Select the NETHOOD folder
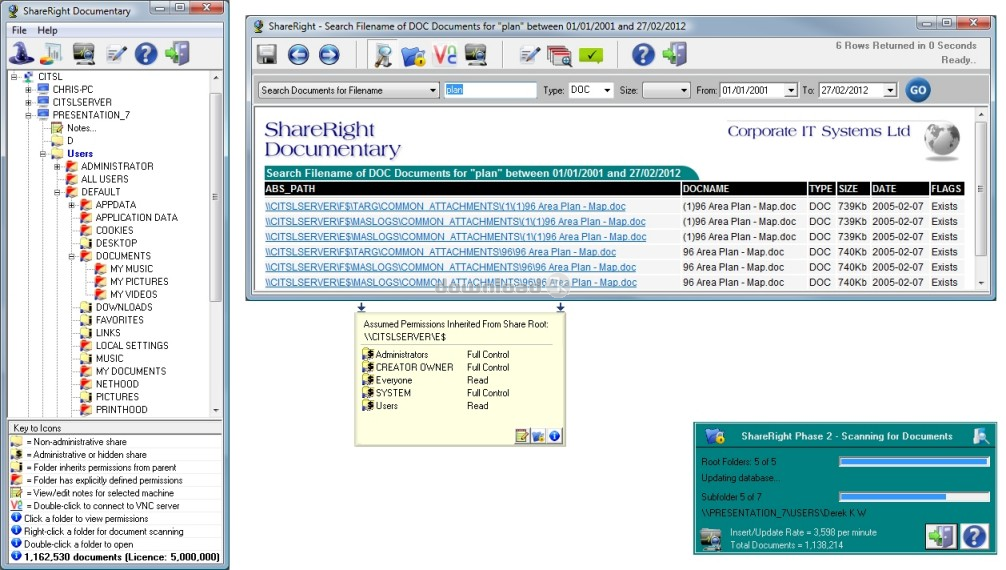1006x570 pixels. (x=117, y=384)
